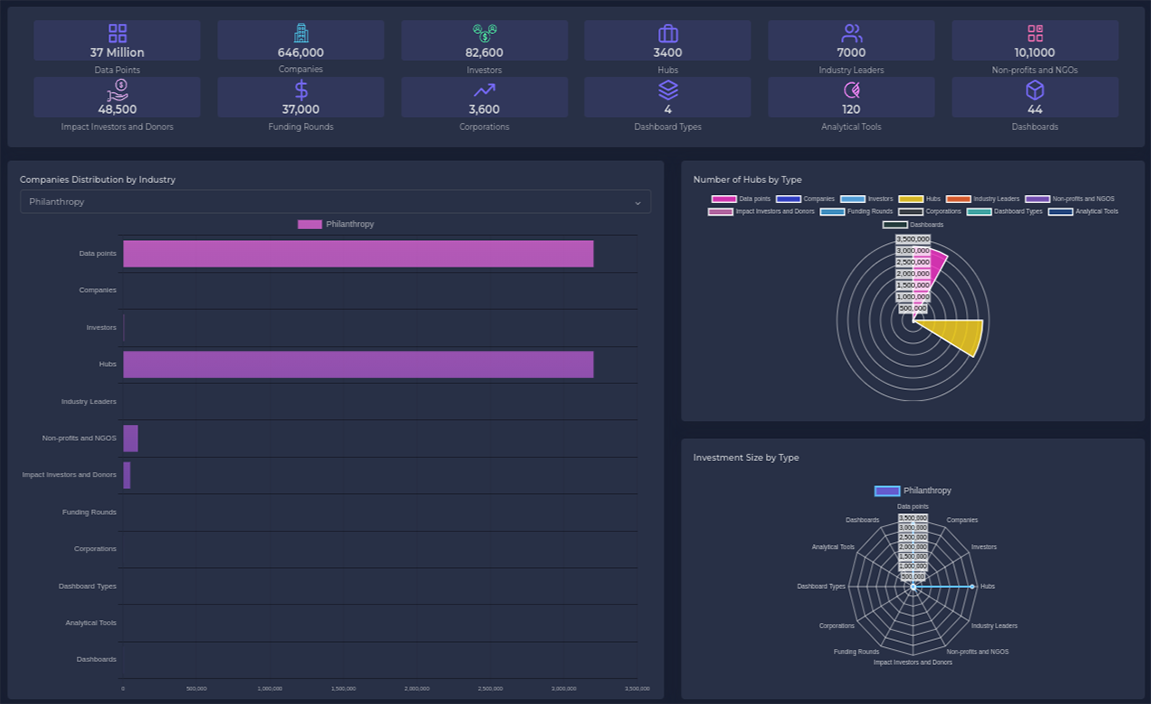Click the Dashboard Types layers icon
The width and height of the screenshot is (1151, 704).
[x=668, y=90]
